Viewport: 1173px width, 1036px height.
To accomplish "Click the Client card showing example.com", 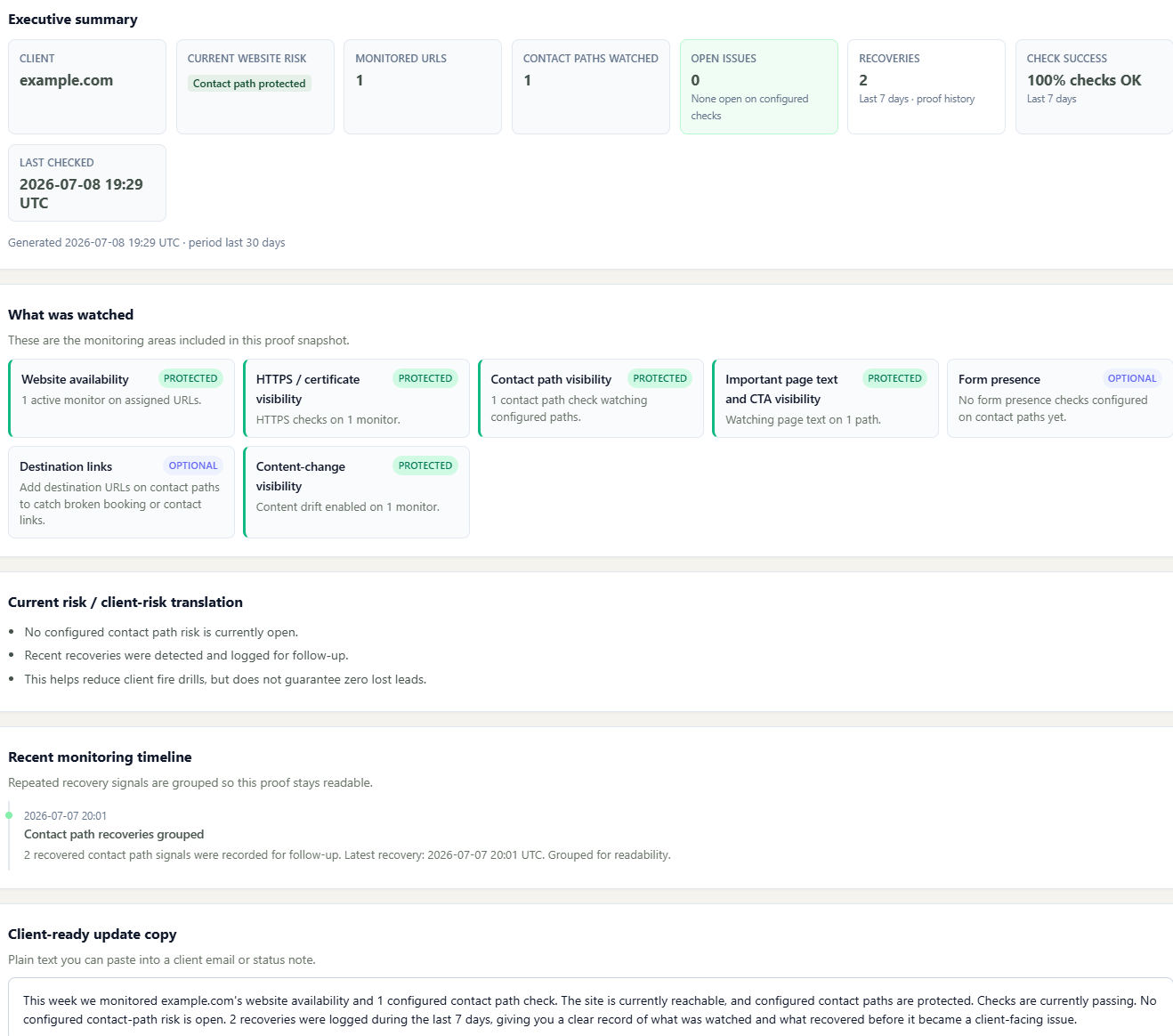I will [x=87, y=86].
